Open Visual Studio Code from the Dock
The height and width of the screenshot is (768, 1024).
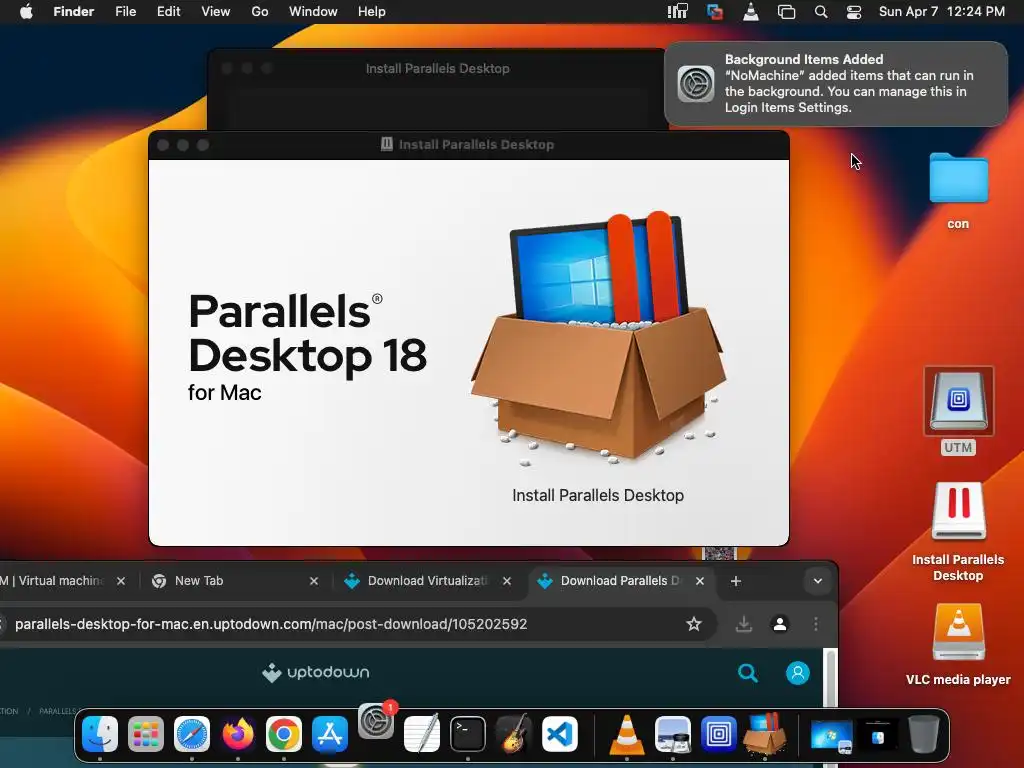(560, 734)
